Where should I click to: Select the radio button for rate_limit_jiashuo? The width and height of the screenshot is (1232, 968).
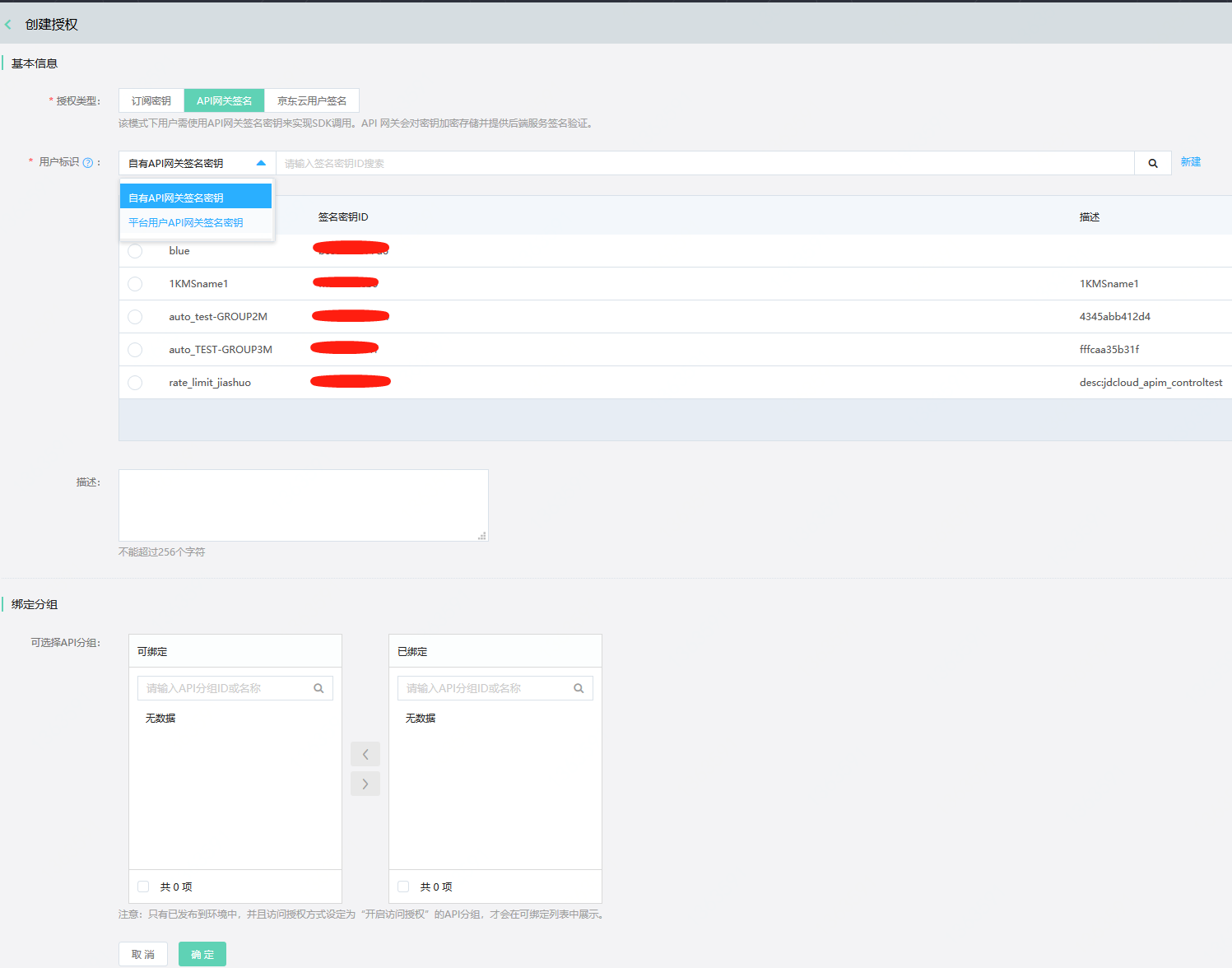coord(135,382)
